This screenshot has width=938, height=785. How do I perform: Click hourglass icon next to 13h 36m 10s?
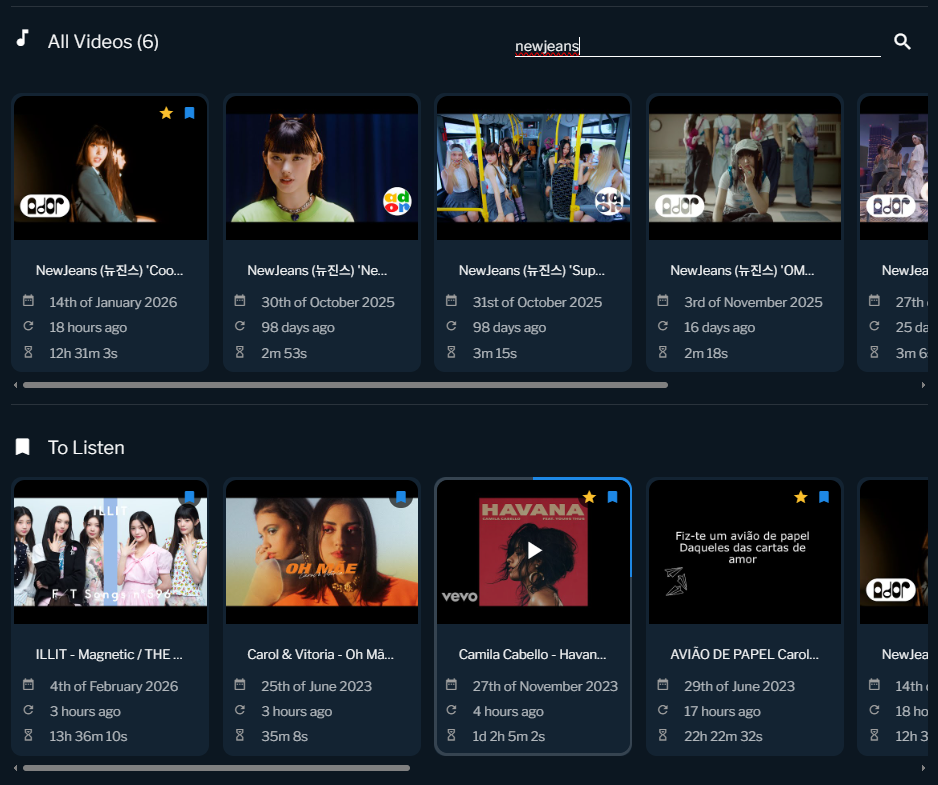pyautogui.click(x=28, y=735)
